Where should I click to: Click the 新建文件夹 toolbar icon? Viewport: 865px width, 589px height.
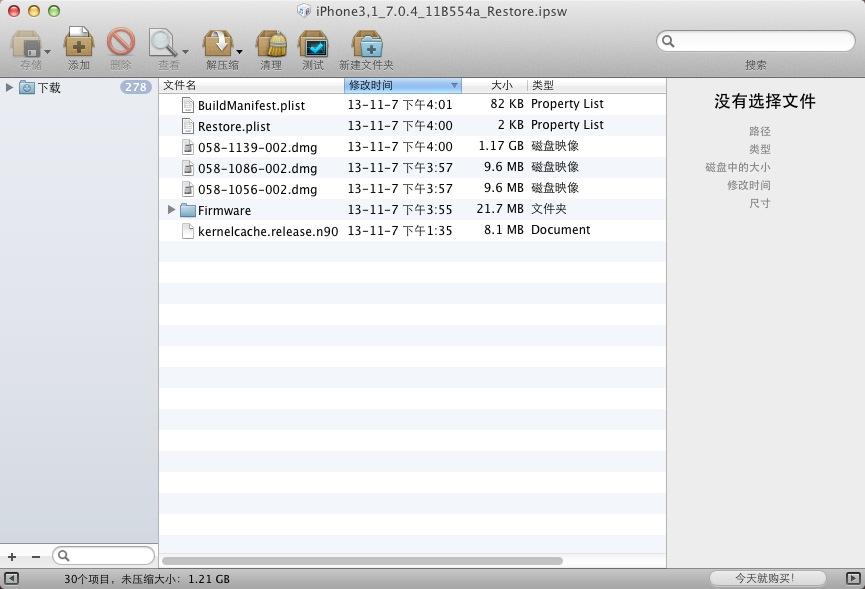[x=367, y=43]
